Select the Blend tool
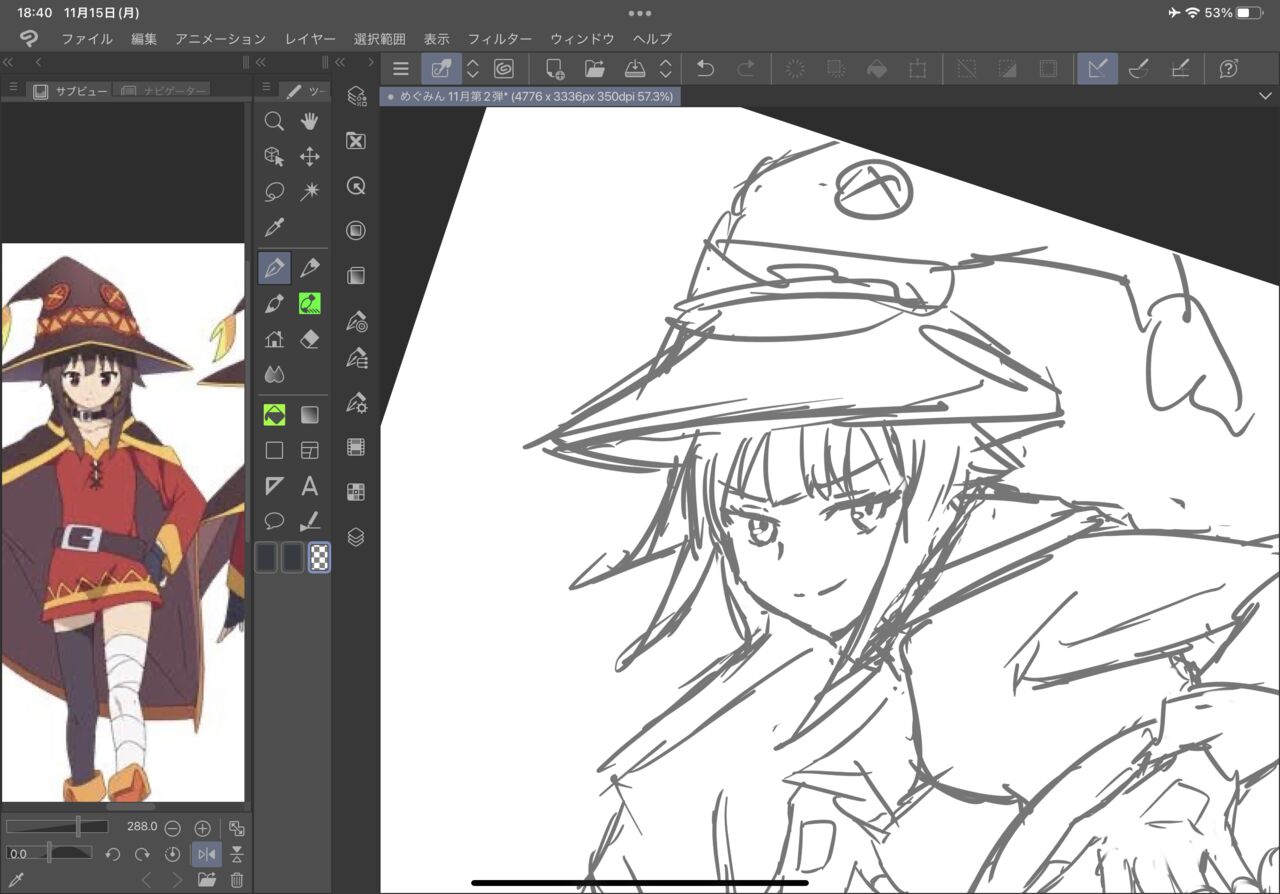Image resolution: width=1280 pixels, height=894 pixels. (x=274, y=374)
